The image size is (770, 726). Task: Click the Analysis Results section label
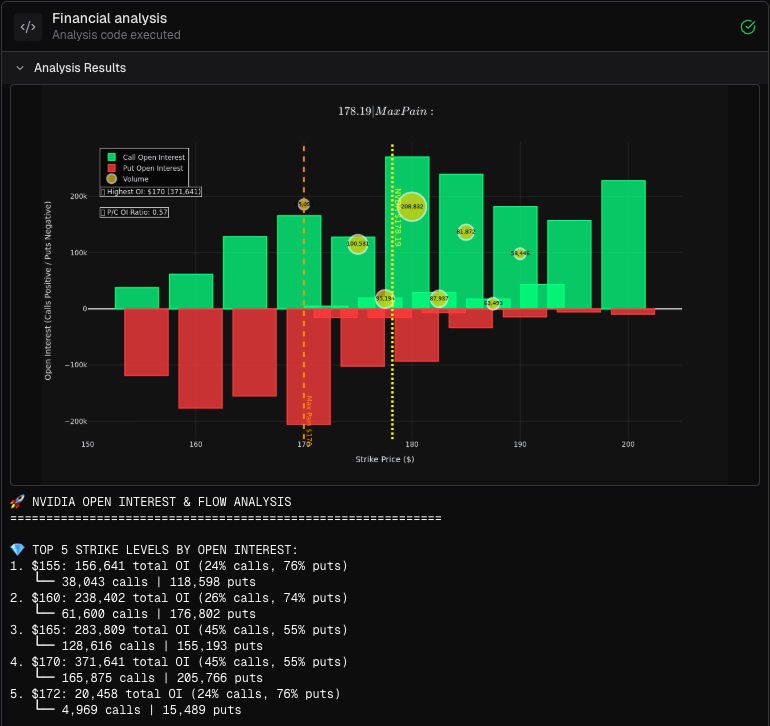[x=80, y=68]
